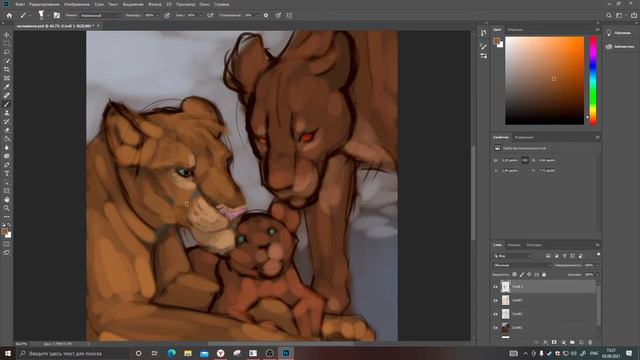
Task: Click the Windows Start button
Action: (8, 353)
